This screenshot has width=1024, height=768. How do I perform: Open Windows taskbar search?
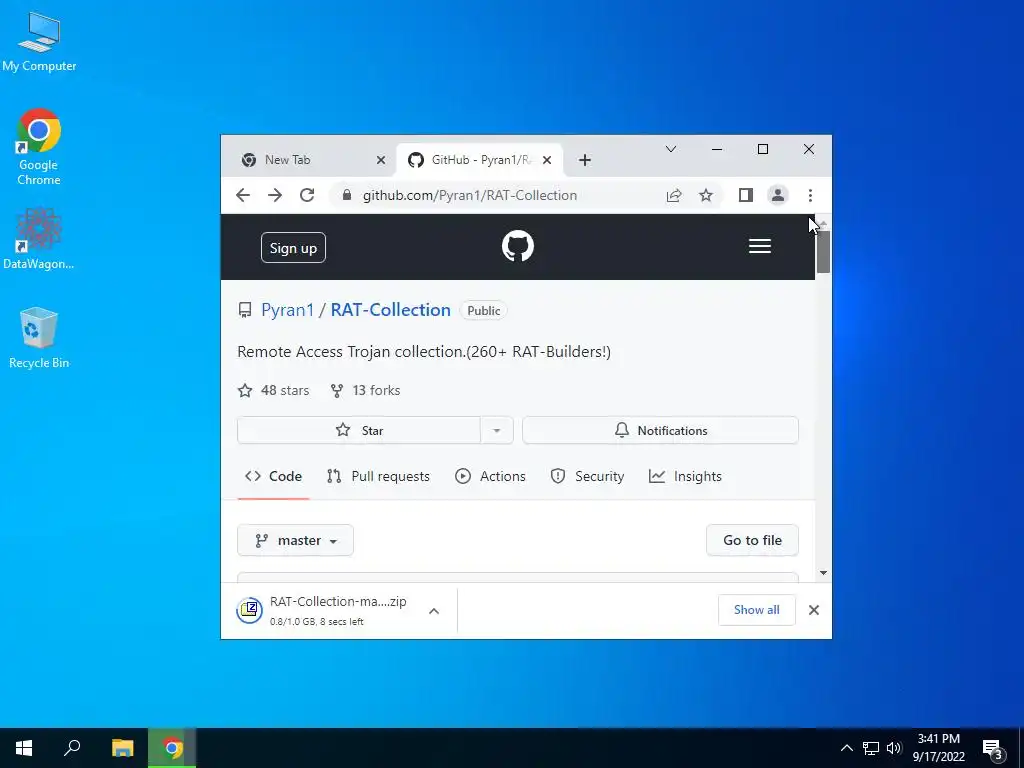(72, 748)
